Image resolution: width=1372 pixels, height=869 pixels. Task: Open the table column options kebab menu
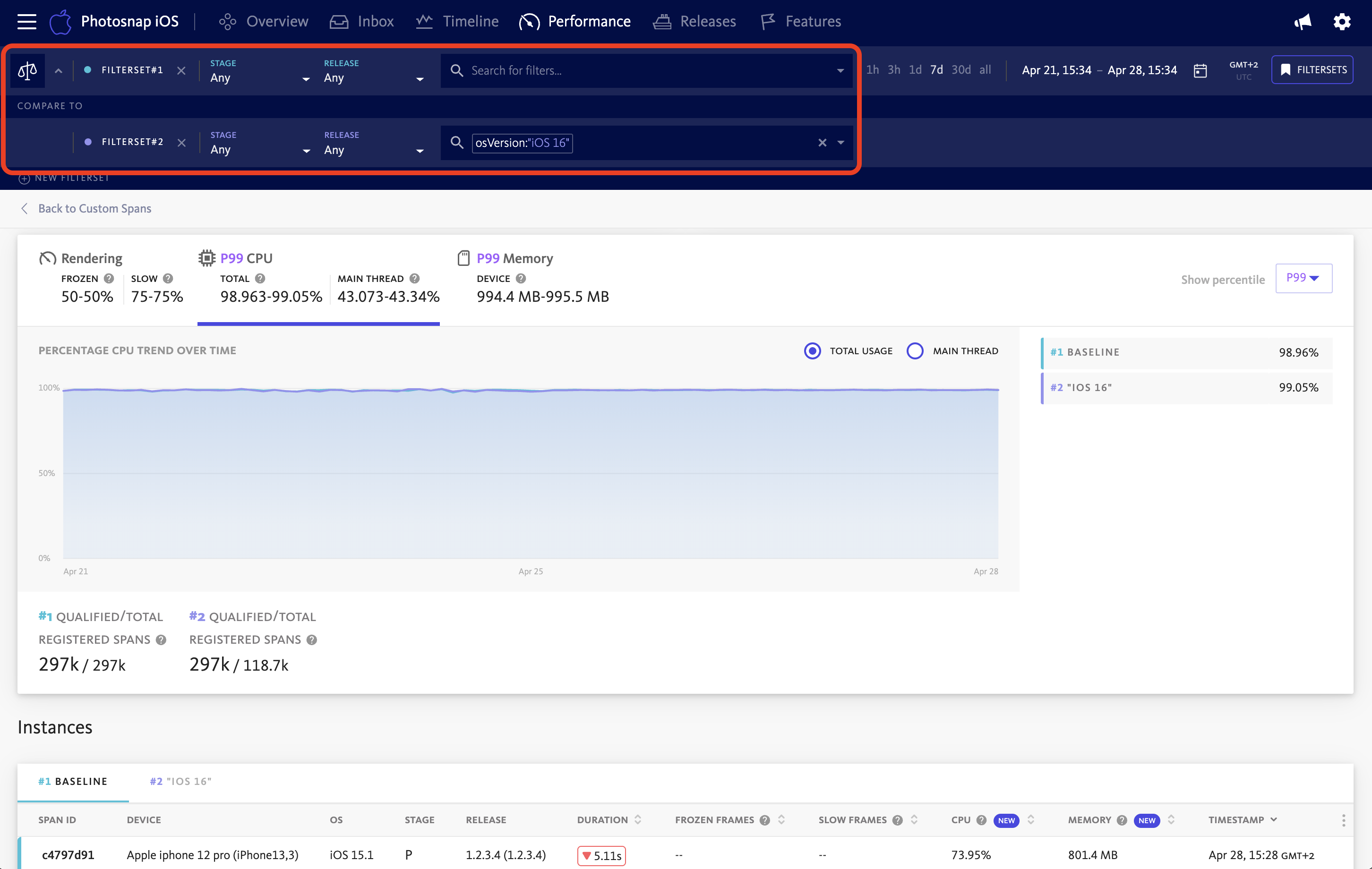(1344, 820)
